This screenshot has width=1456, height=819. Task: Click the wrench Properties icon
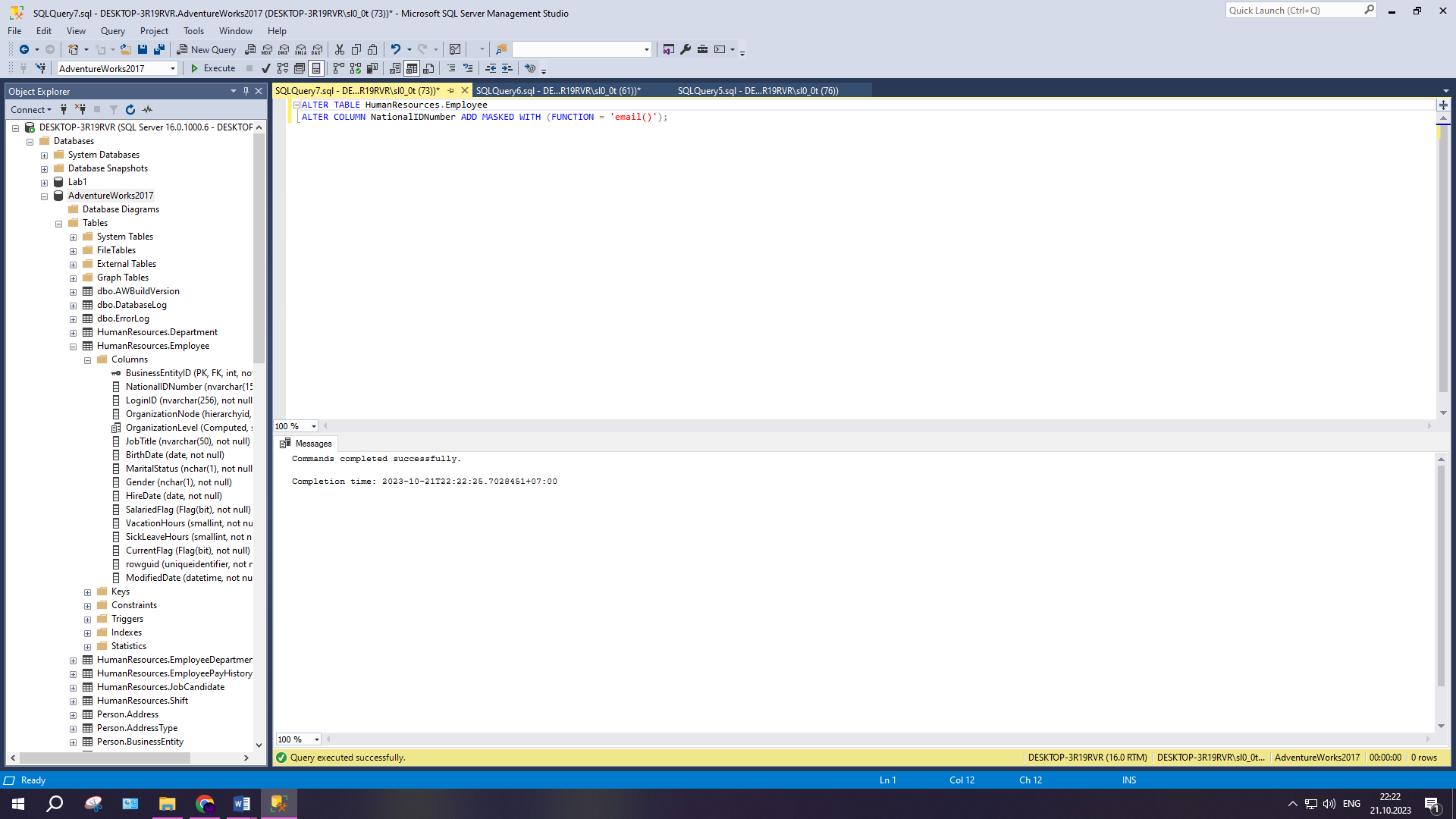tap(686, 49)
